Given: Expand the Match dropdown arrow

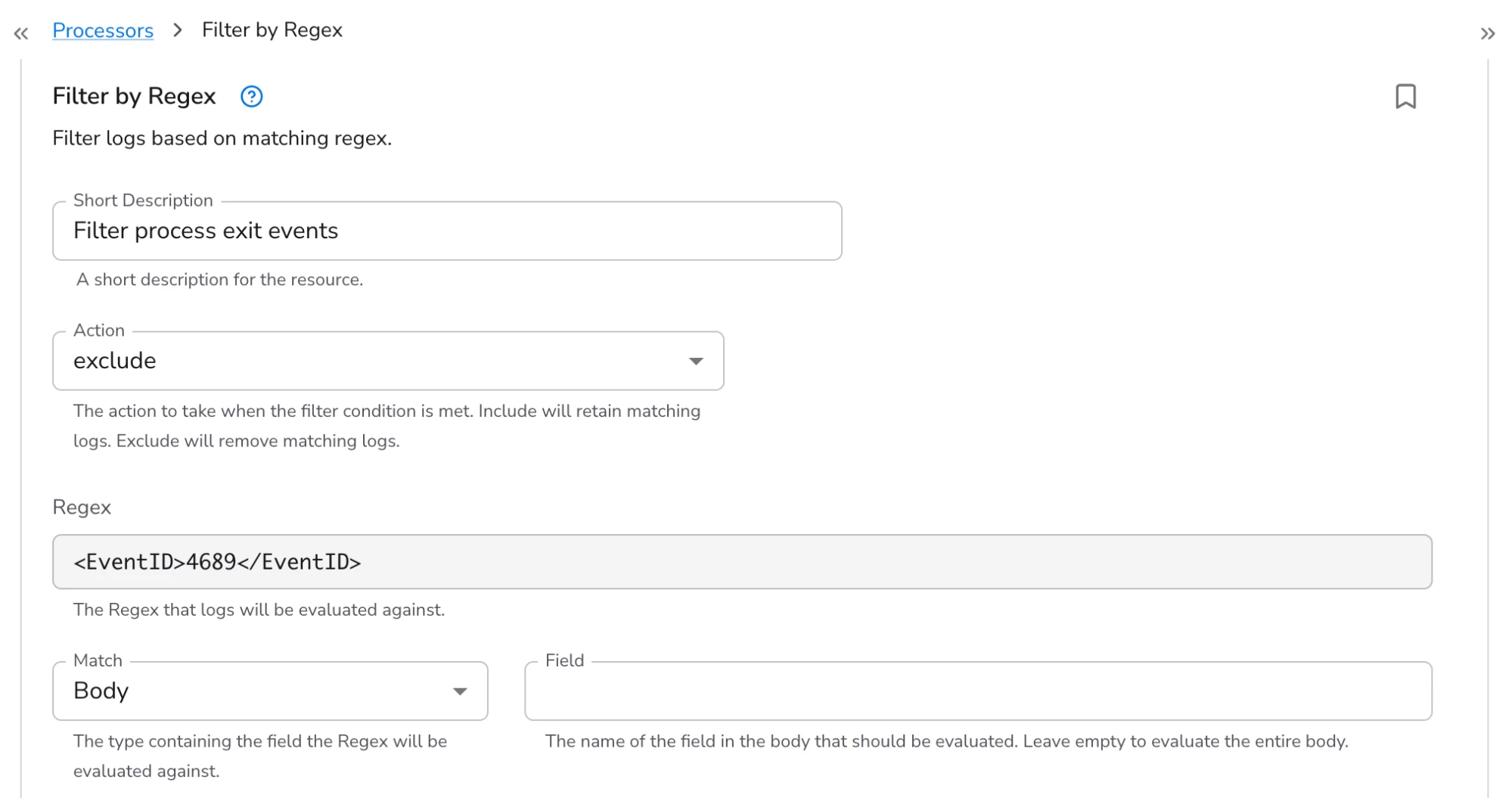Looking at the screenshot, I should point(459,691).
